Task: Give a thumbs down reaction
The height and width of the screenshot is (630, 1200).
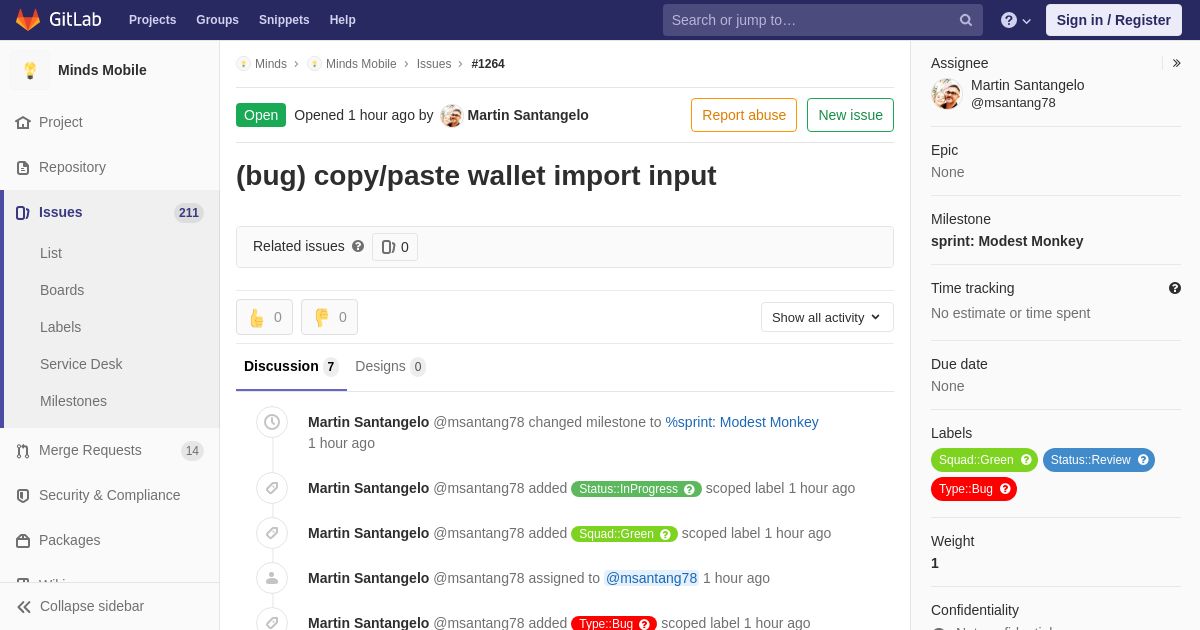Action: [329, 317]
